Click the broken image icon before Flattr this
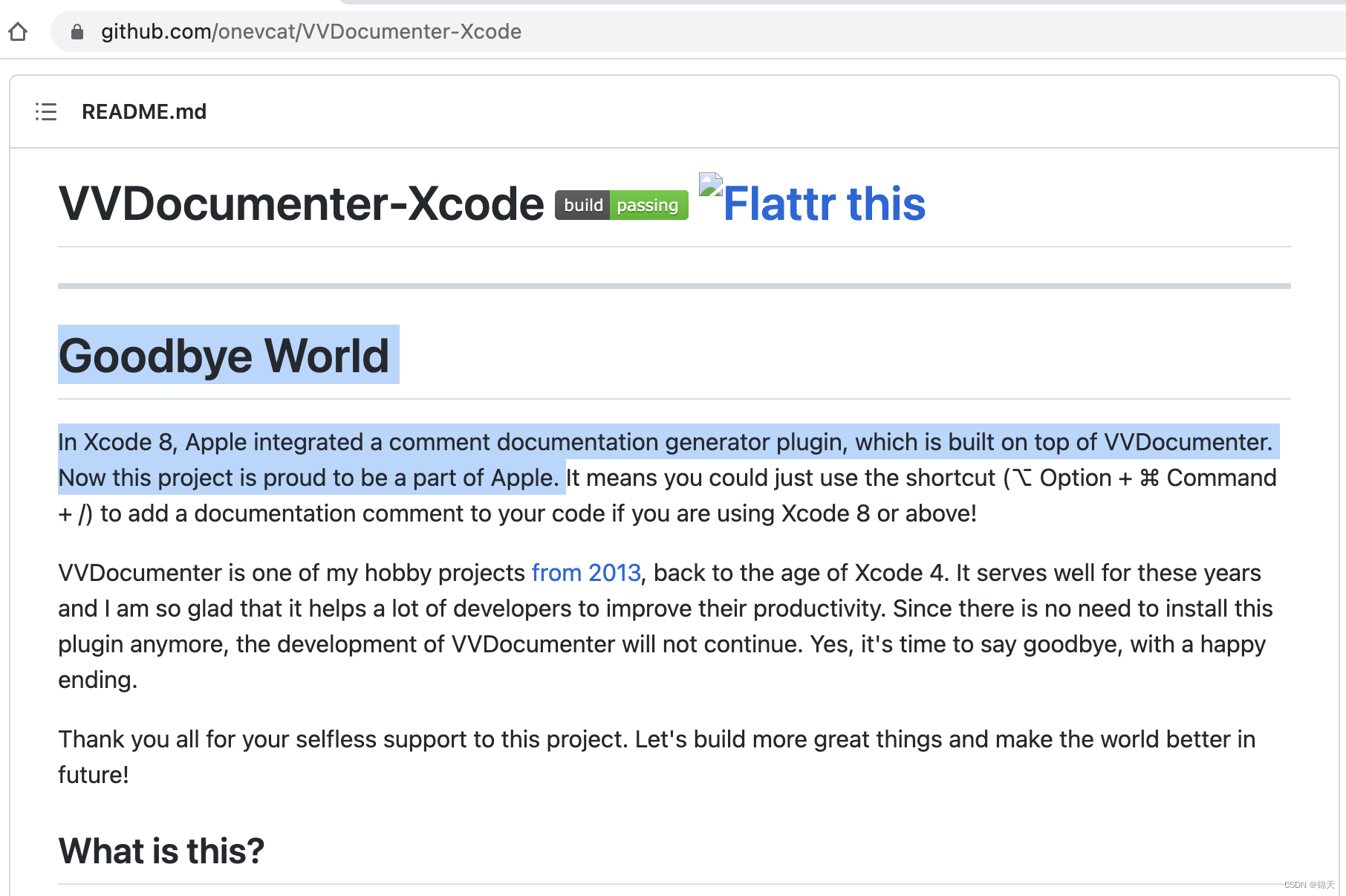 [x=709, y=185]
